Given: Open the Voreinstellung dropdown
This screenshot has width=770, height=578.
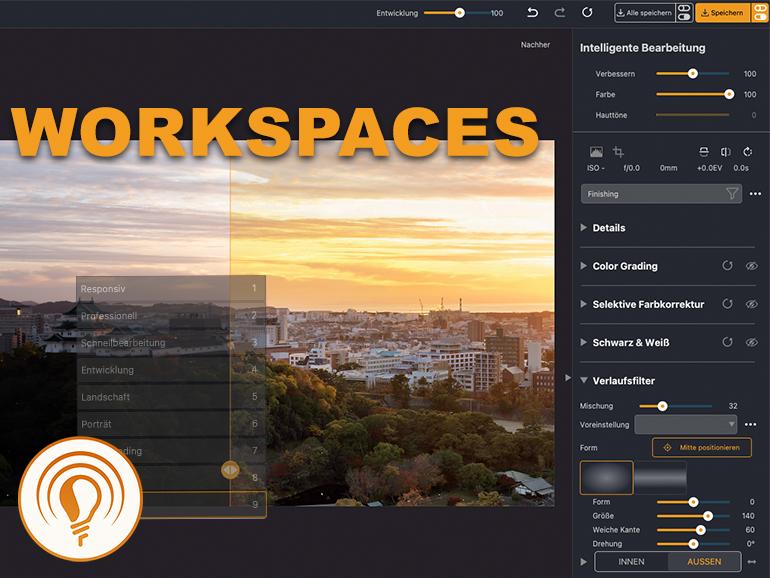Looking at the screenshot, I should coord(687,424).
